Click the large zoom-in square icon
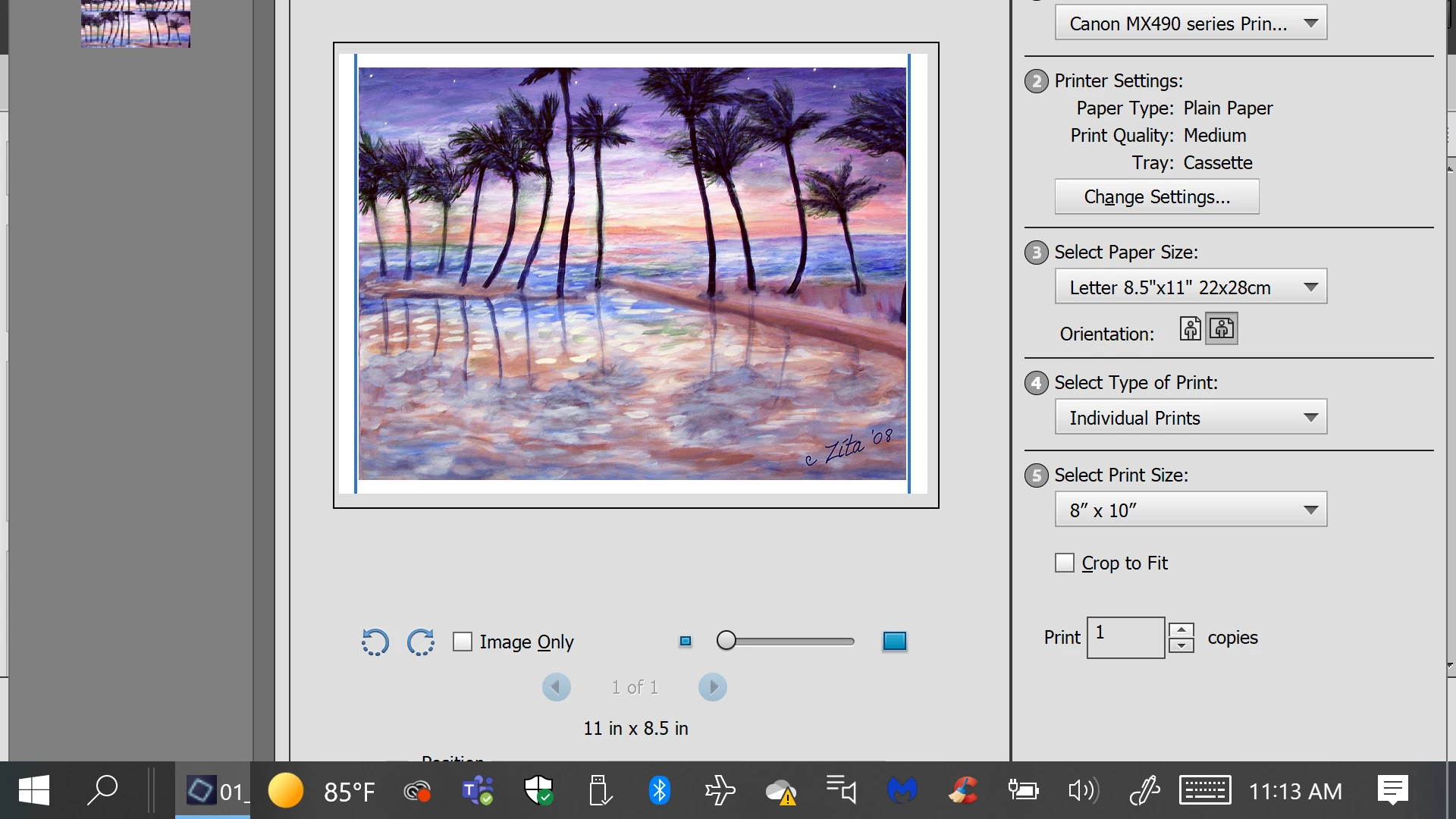 point(895,642)
